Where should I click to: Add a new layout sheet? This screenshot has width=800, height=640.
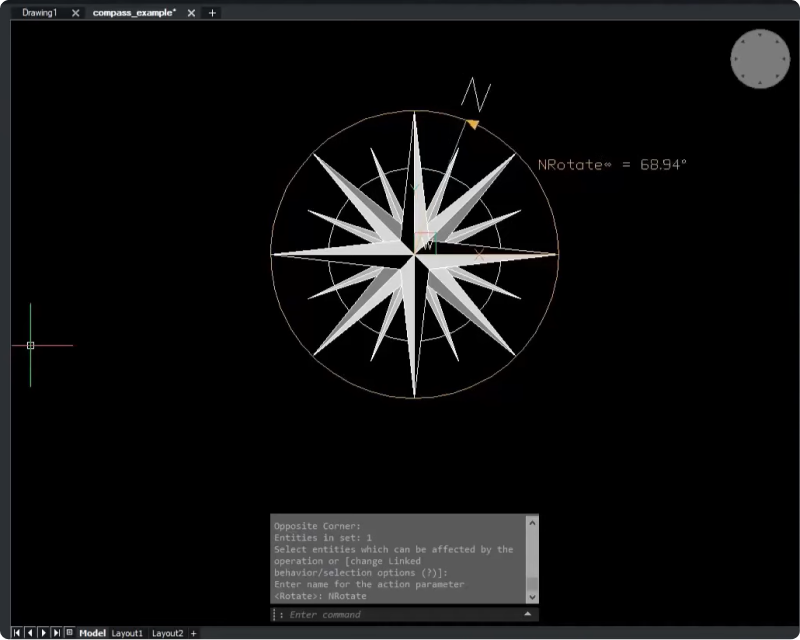(x=193, y=633)
